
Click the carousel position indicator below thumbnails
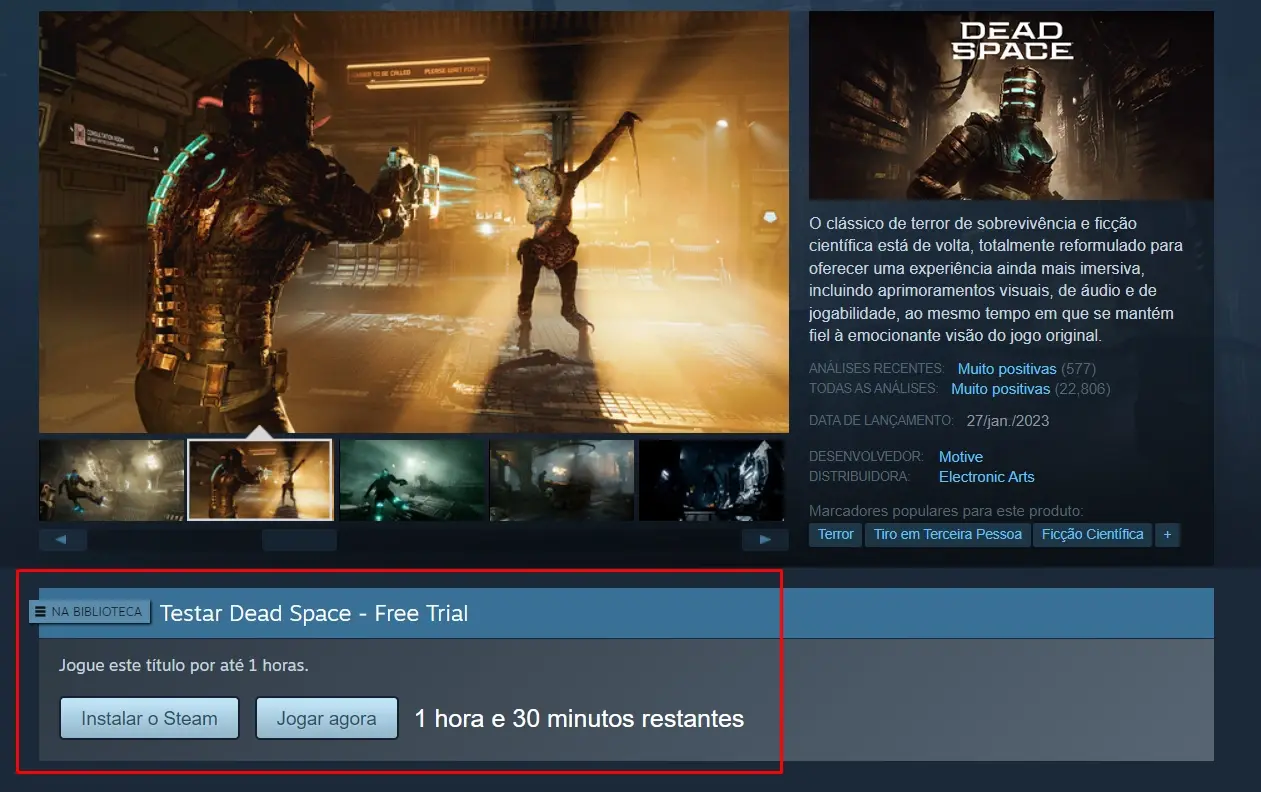(x=299, y=539)
